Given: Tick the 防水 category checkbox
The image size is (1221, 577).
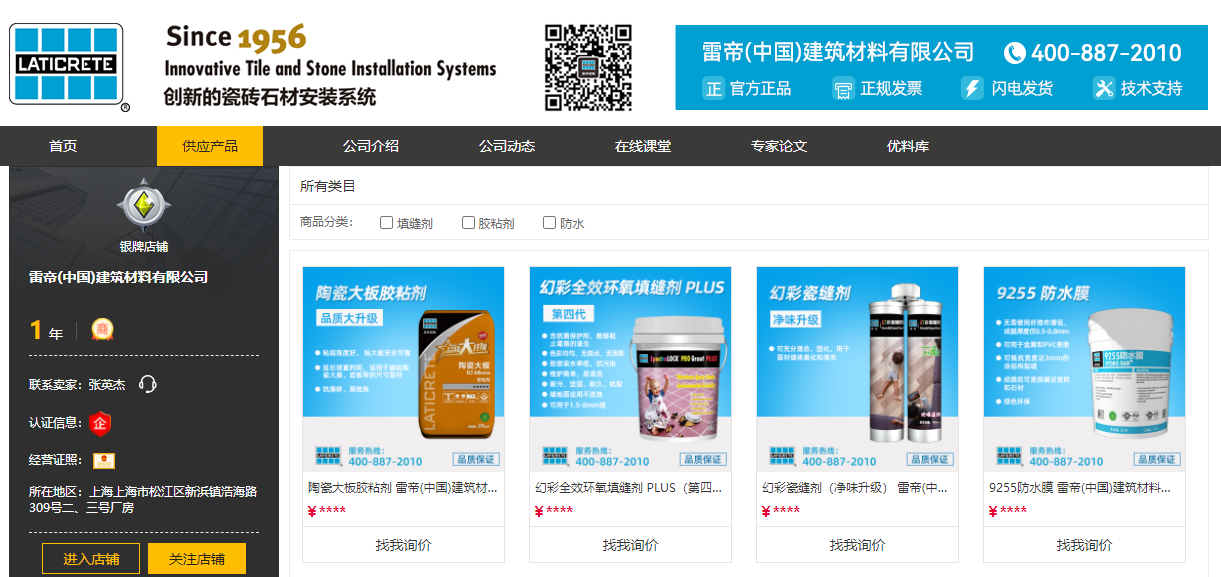Looking at the screenshot, I should pyautogui.click(x=549, y=223).
